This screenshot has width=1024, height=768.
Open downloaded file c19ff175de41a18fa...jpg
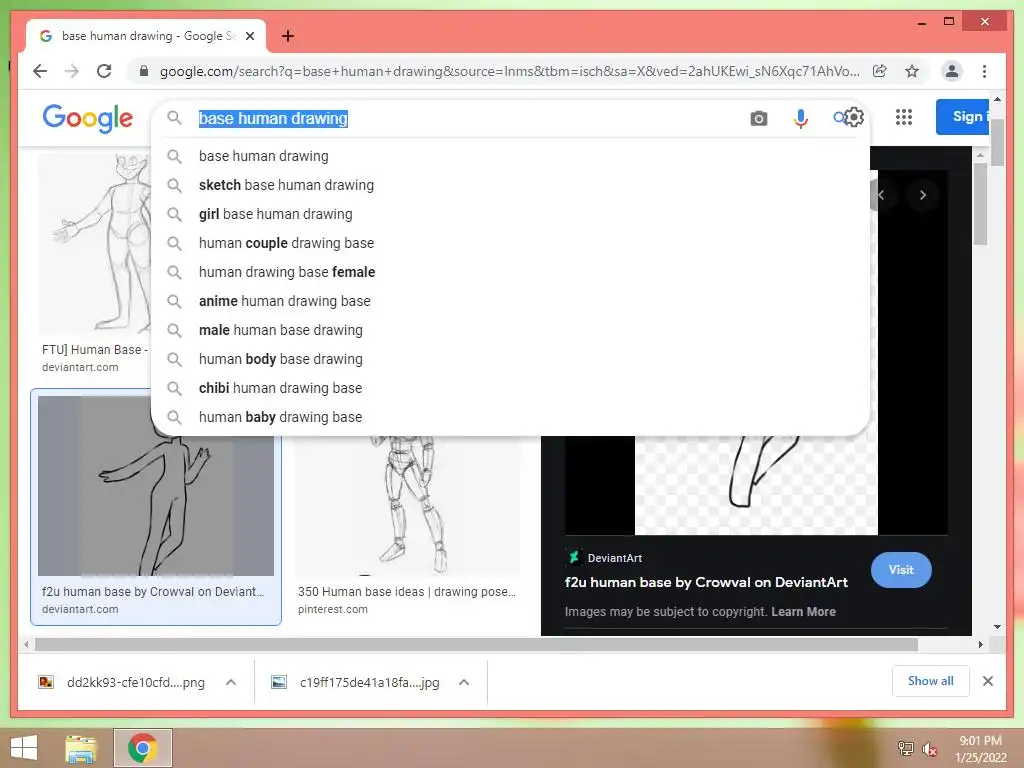point(356,682)
